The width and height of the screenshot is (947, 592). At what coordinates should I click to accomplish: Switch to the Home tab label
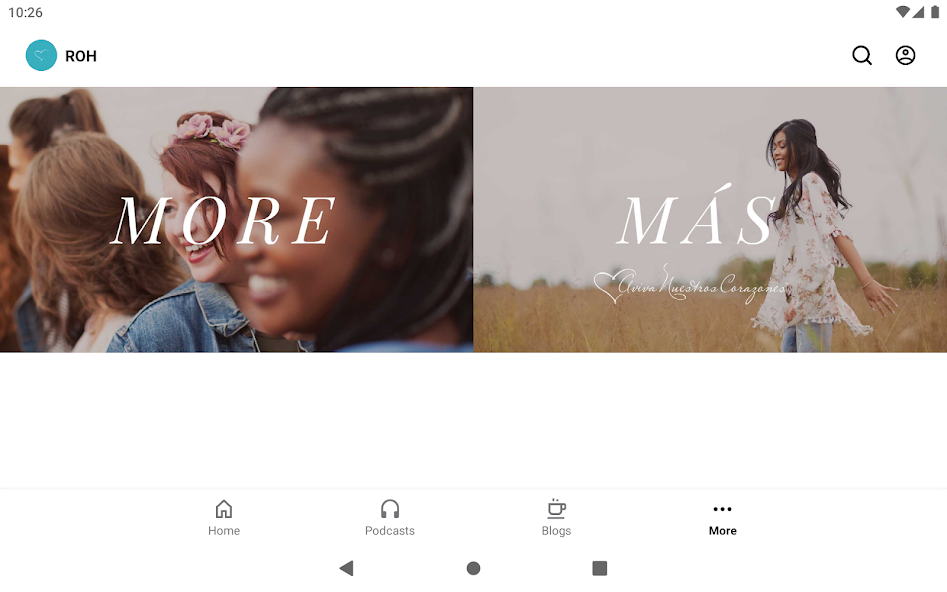224,531
